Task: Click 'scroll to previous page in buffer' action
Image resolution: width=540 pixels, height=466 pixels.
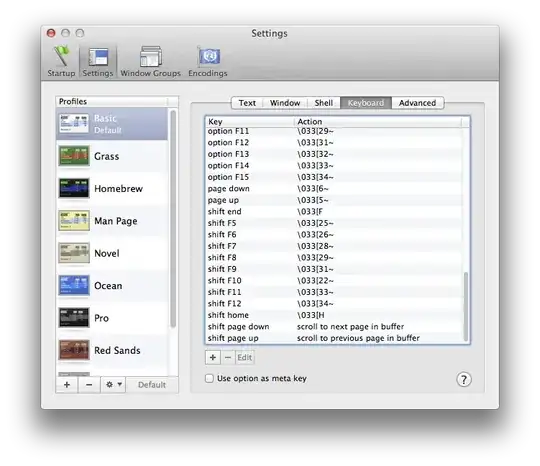Action: point(358,338)
